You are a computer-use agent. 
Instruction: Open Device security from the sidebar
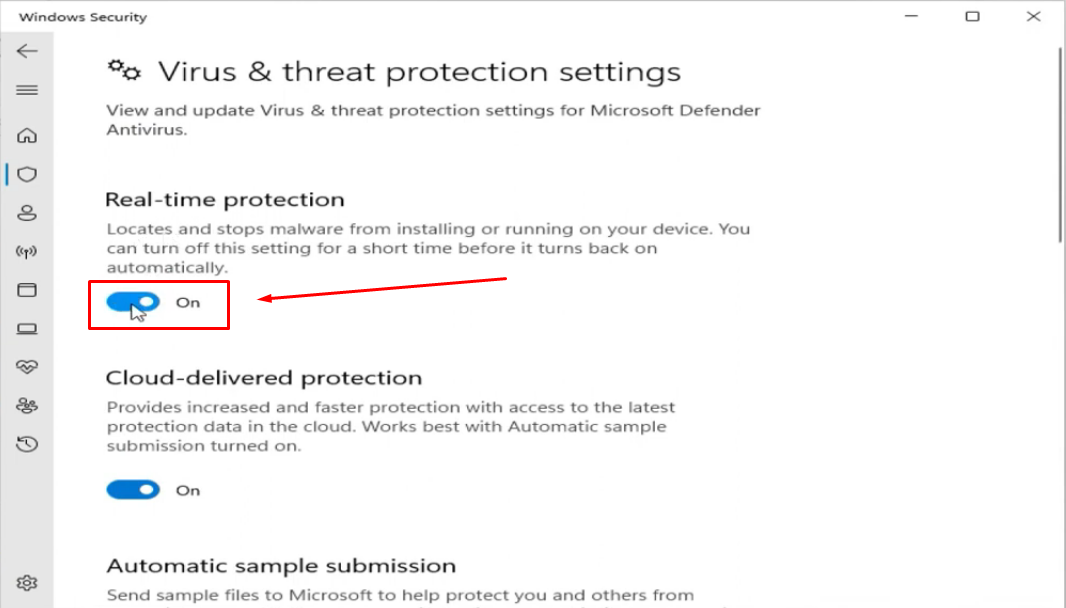(x=27, y=328)
